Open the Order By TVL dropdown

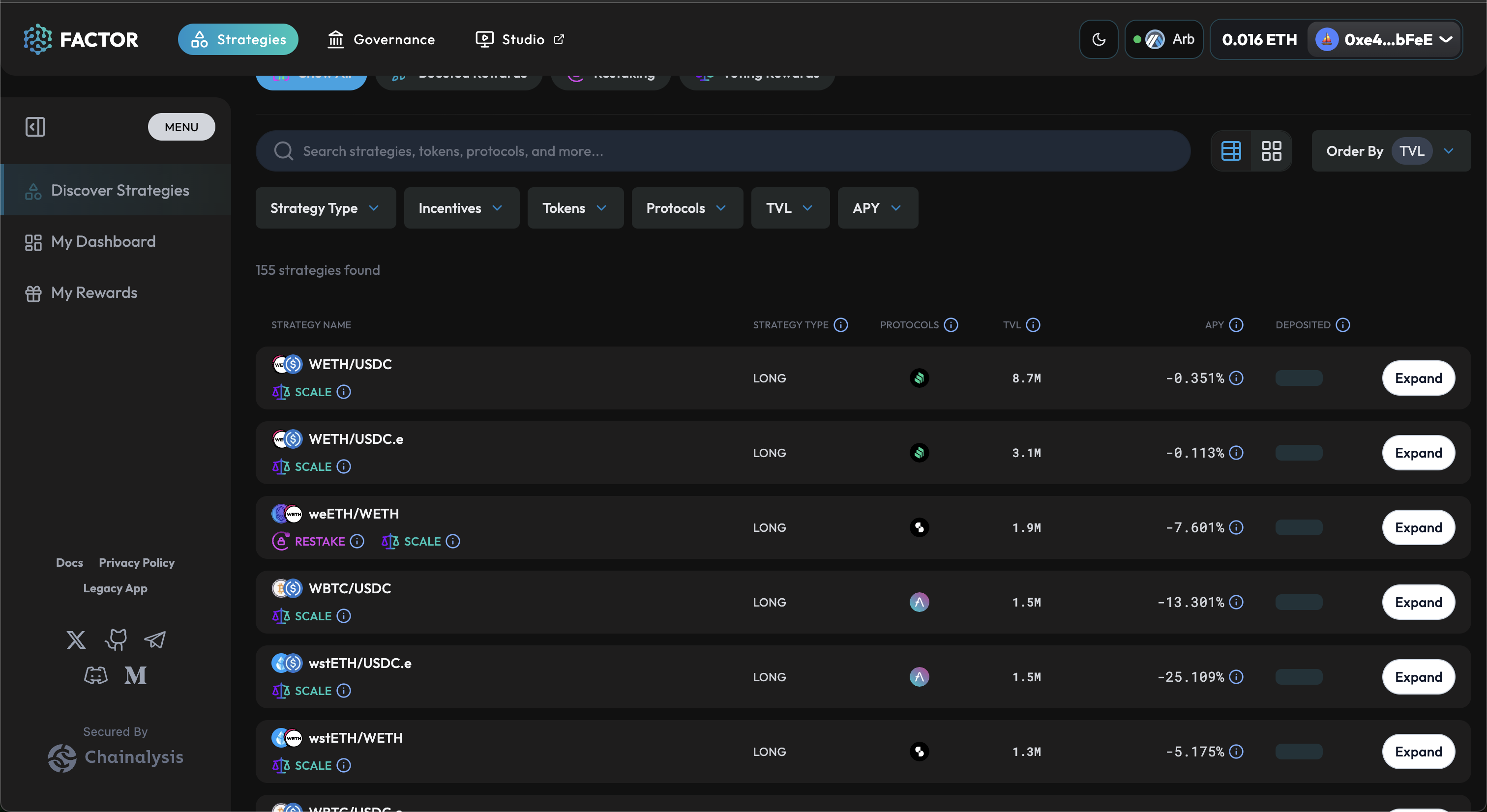tap(1390, 150)
